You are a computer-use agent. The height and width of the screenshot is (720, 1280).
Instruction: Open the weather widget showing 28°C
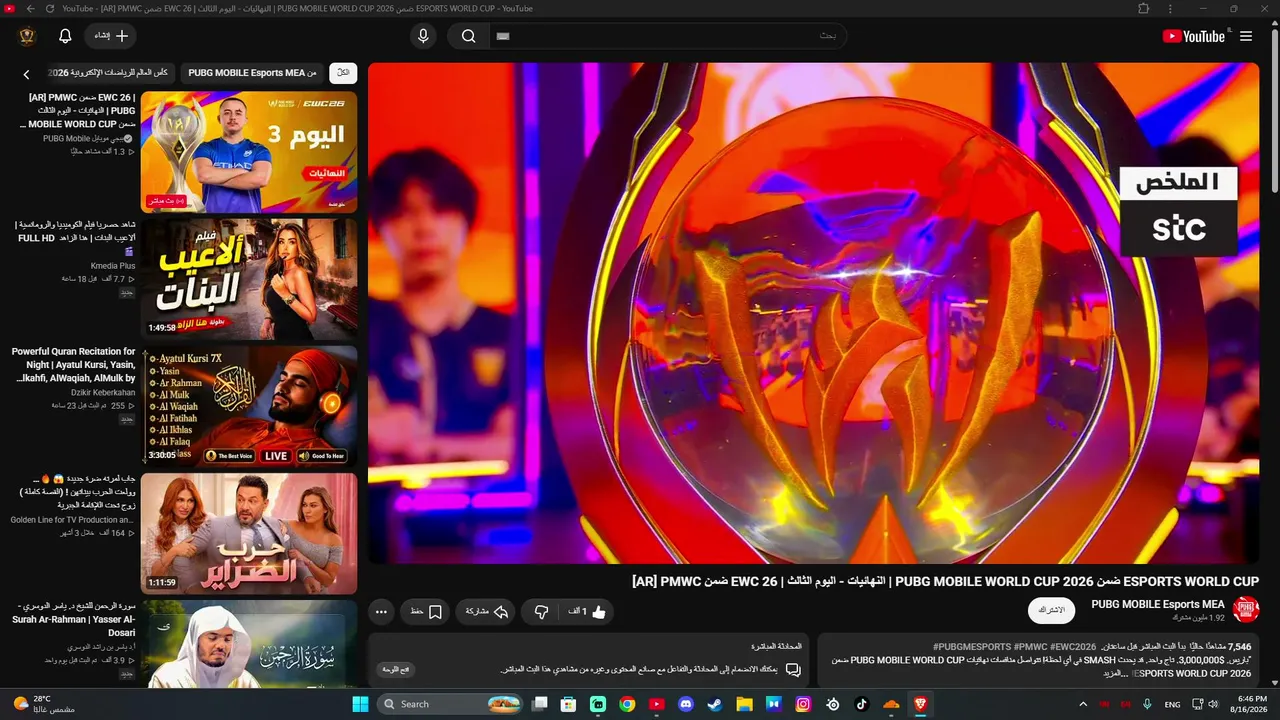click(x=44, y=704)
